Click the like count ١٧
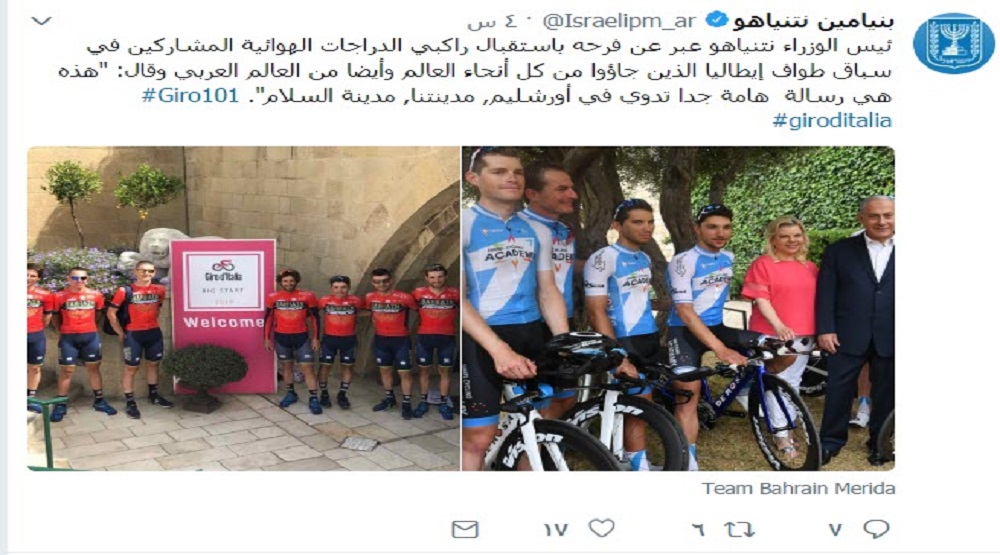1000x555 pixels. (x=555, y=529)
